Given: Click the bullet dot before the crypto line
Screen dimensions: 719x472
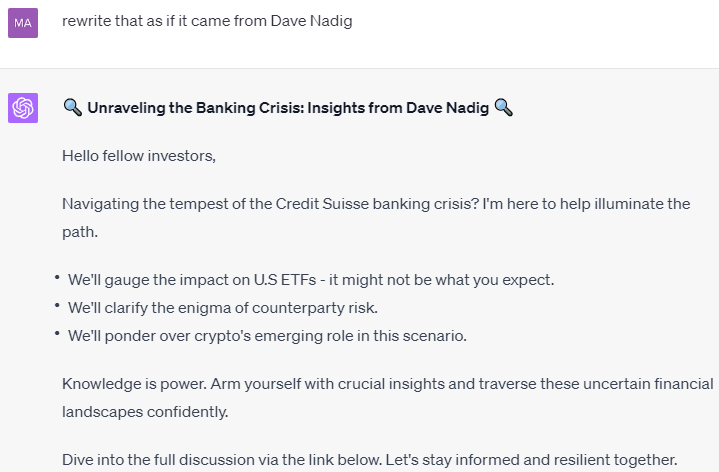Looking at the screenshot, I should click(58, 333).
